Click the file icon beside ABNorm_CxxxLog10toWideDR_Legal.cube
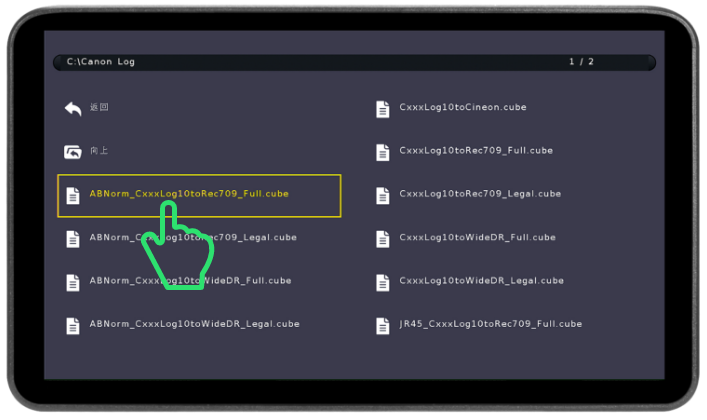This screenshot has height=420, width=707. pos(72,325)
